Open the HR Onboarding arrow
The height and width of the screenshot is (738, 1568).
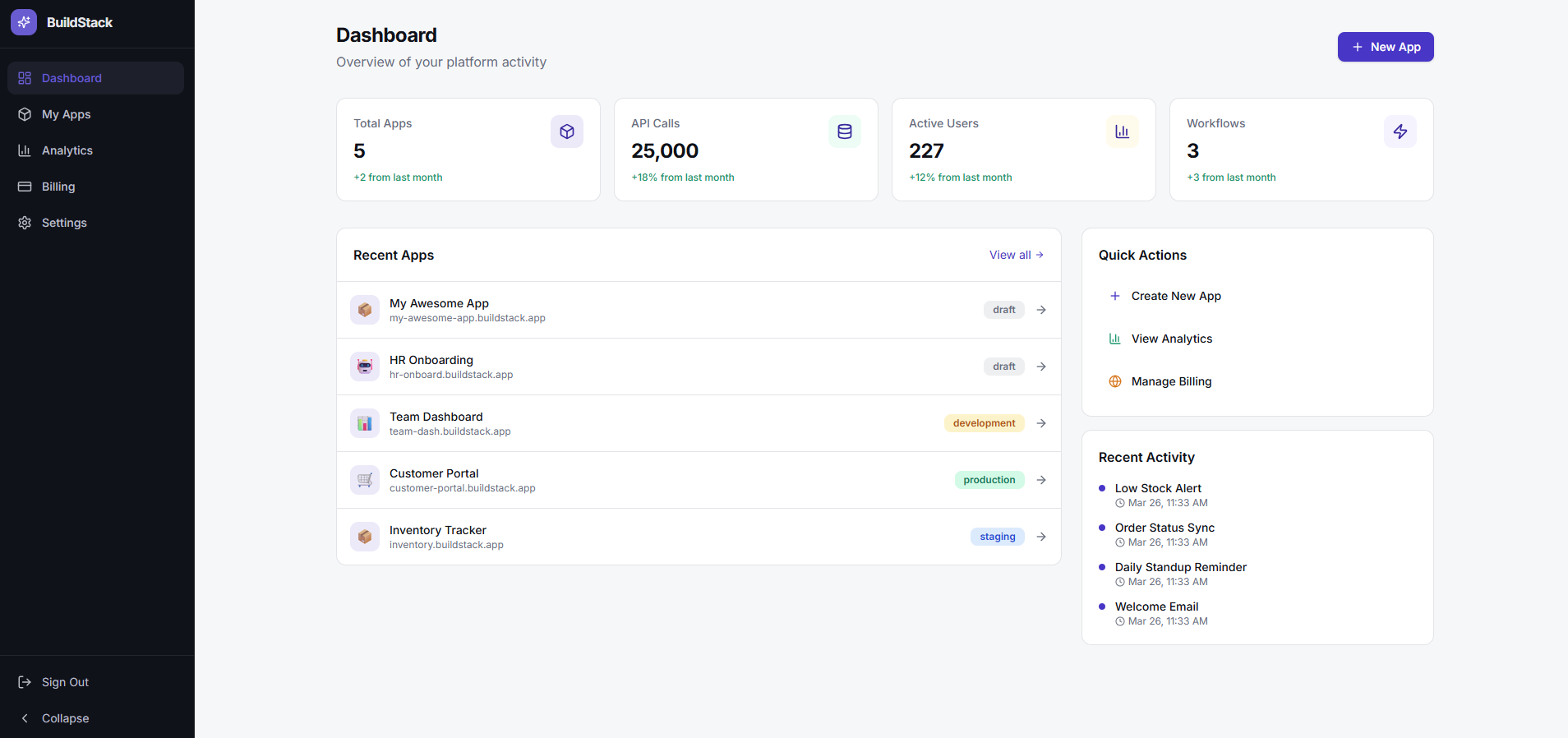coord(1041,367)
